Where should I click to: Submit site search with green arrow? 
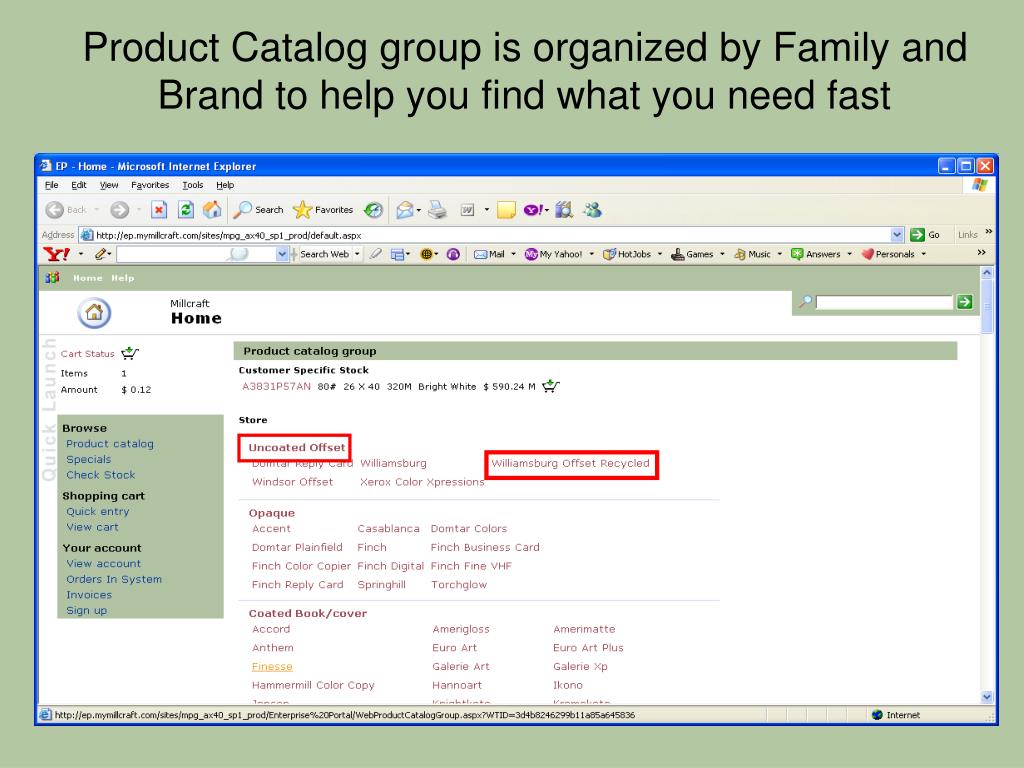pyautogui.click(x=965, y=302)
